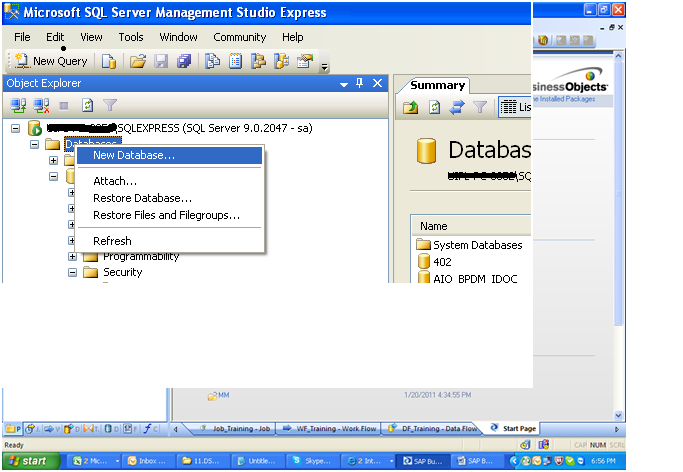The width and height of the screenshot is (683, 472).
Task: Collapse the Security folder node
Action: coord(72,273)
